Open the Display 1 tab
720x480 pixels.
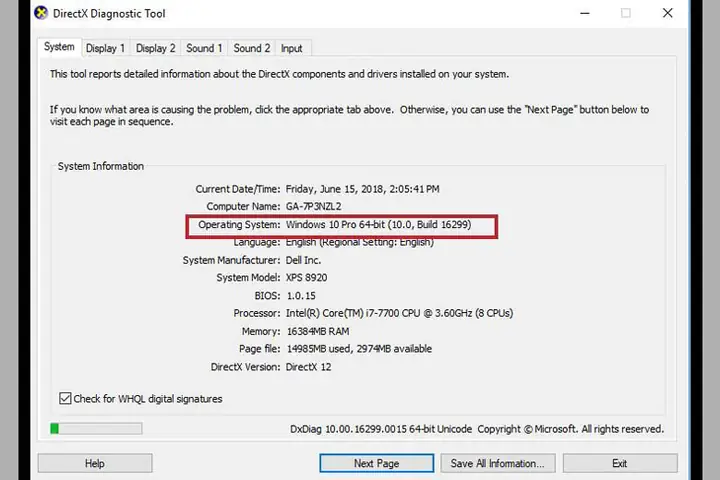(105, 48)
